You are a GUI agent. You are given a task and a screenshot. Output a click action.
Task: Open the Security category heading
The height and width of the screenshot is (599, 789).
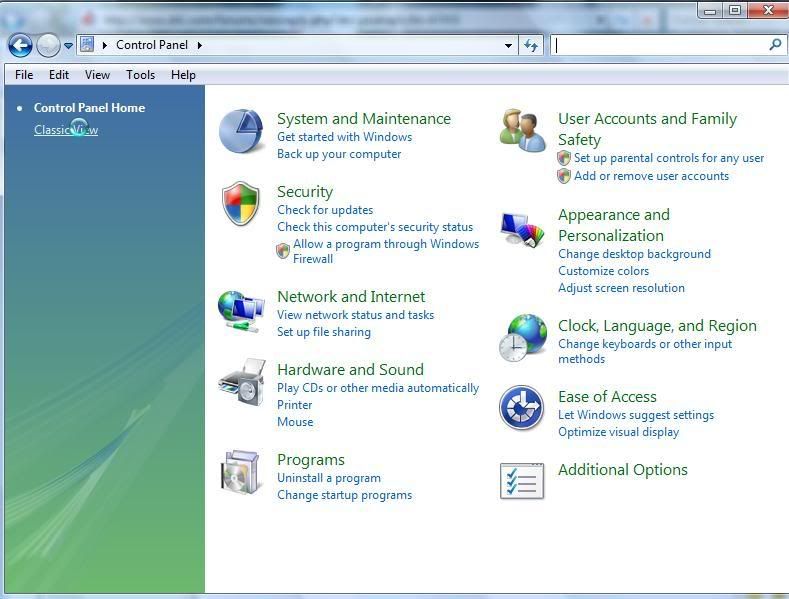305,192
